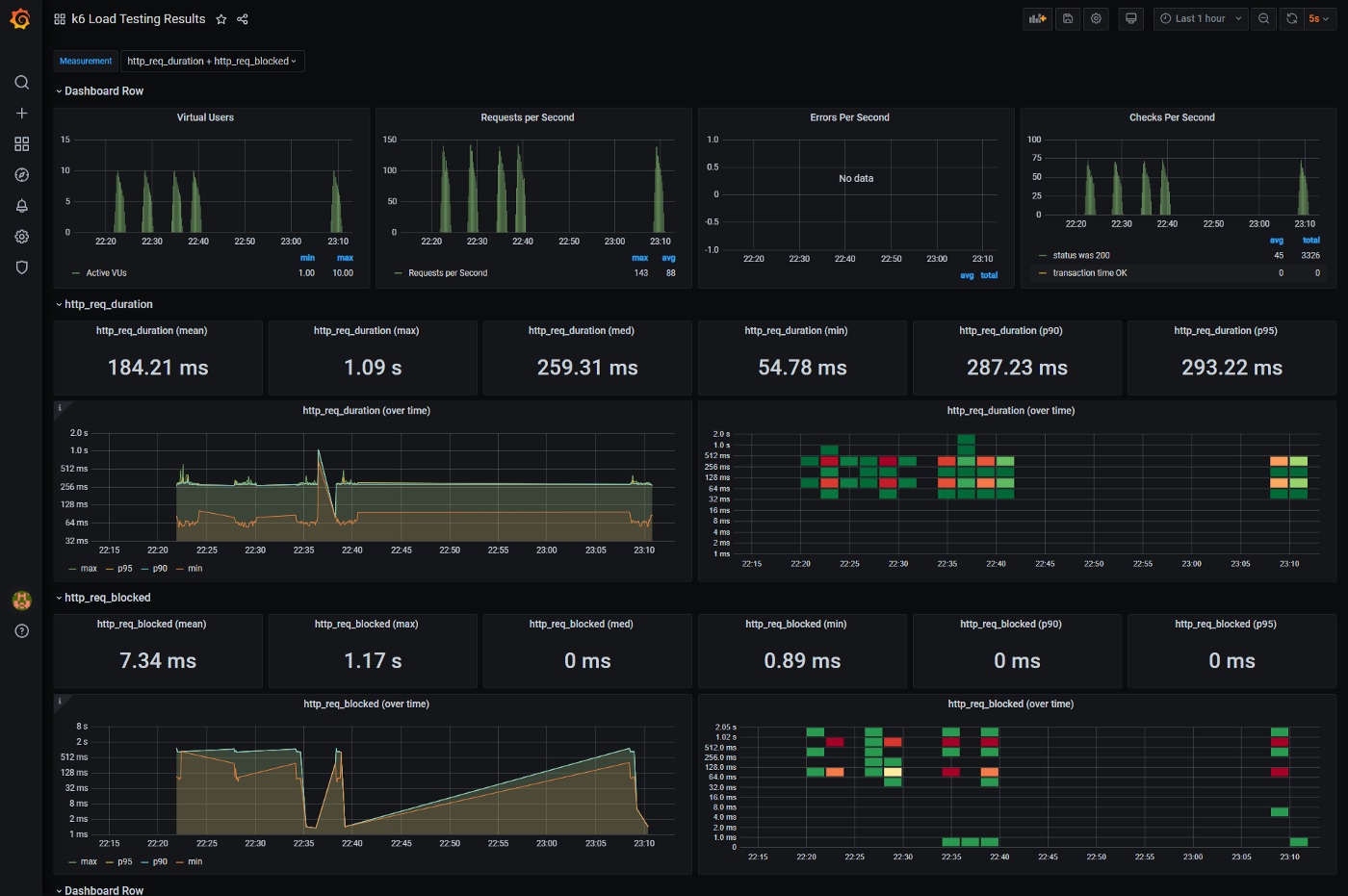Sort Virtual Users legend by min
Viewport: 1348px width, 896px height.
pyautogui.click(x=307, y=258)
